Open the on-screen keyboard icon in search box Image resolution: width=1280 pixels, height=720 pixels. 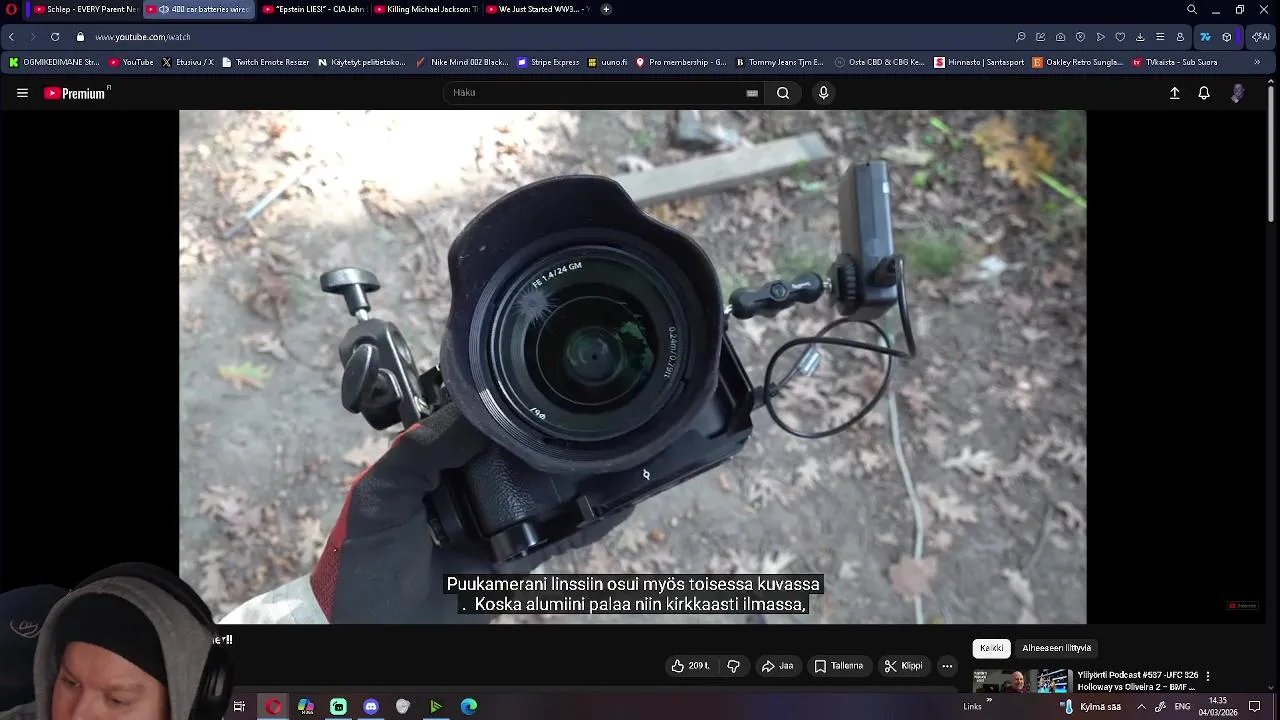tap(752, 93)
